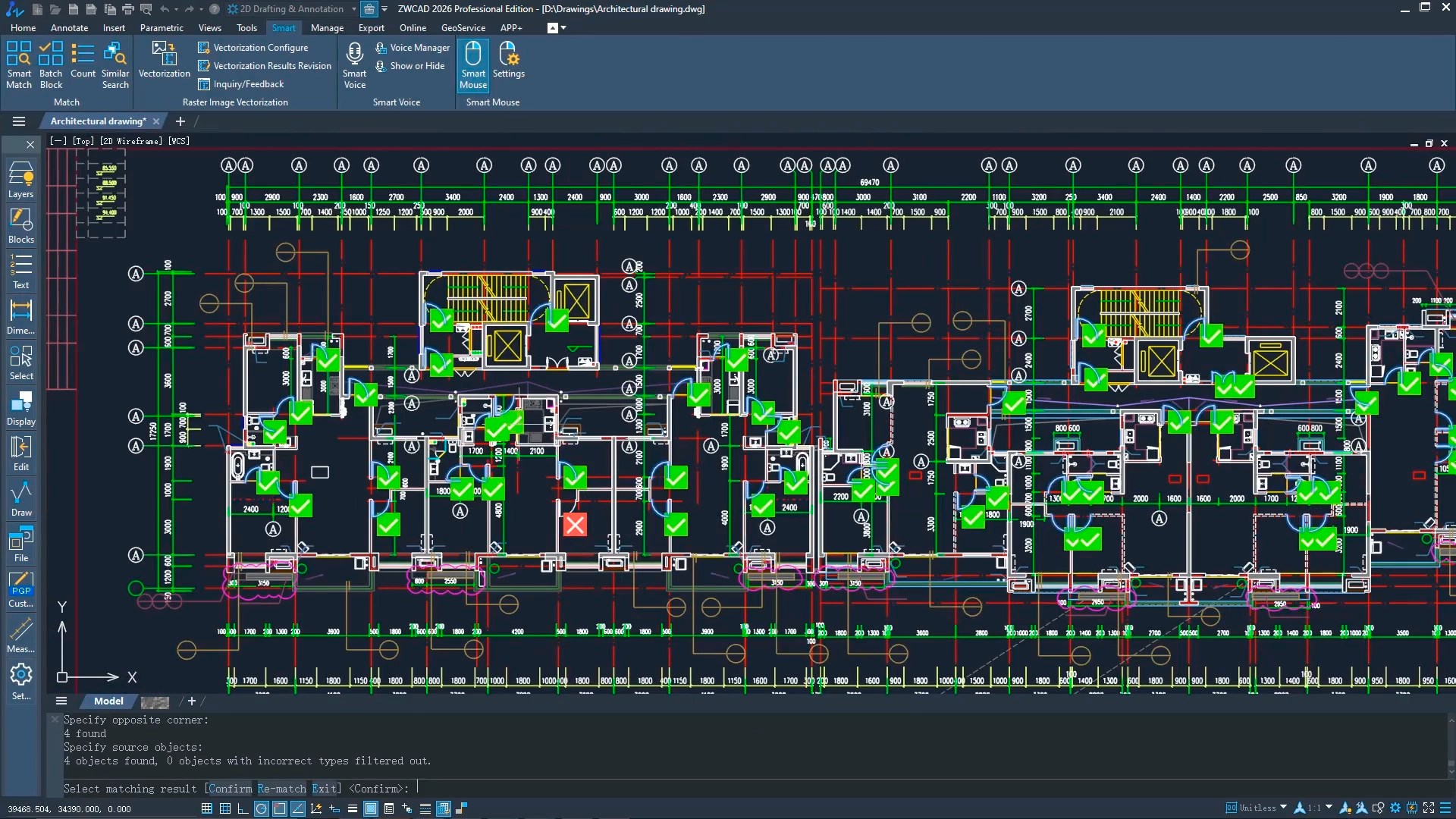
Task: Choose Re-match option in command line
Action: point(281,789)
